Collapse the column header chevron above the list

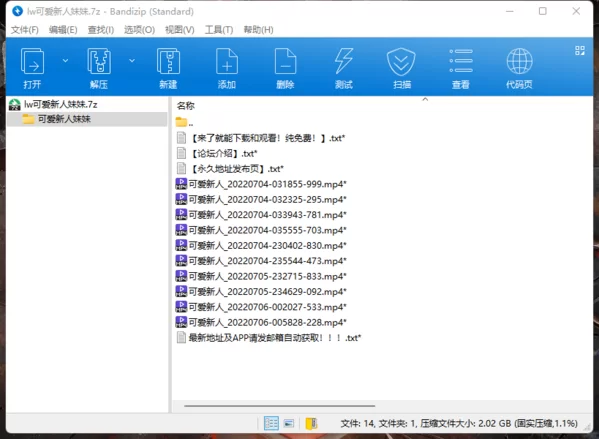click(425, 99)
